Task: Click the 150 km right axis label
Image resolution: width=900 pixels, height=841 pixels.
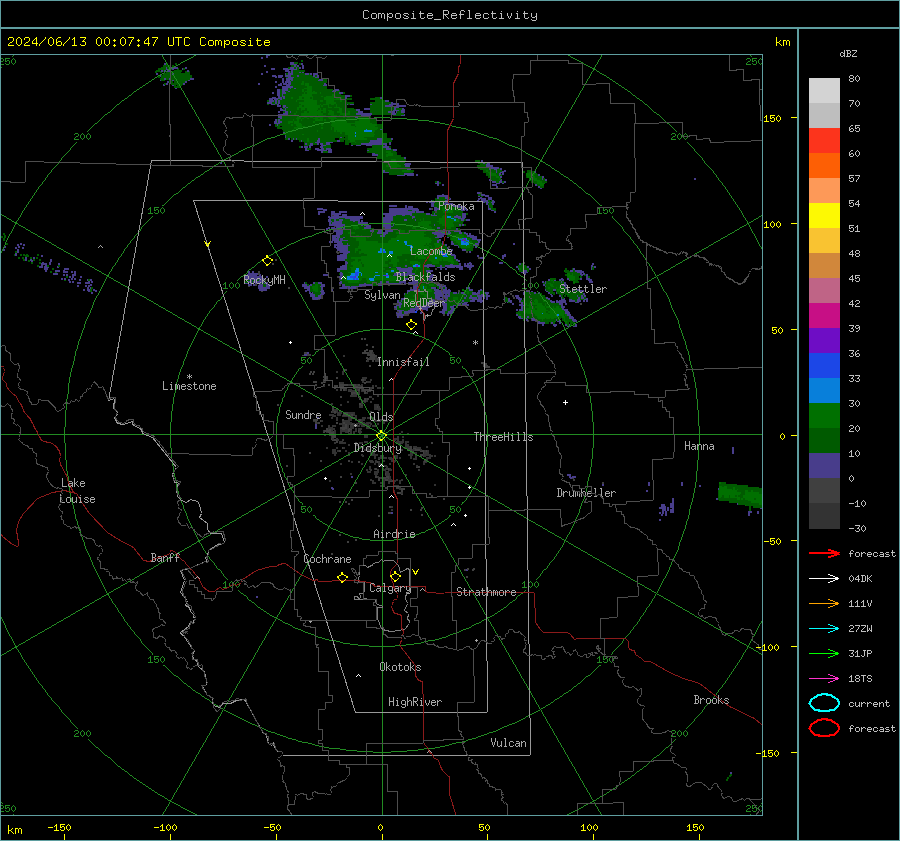Action: click(x=772, y=118)
